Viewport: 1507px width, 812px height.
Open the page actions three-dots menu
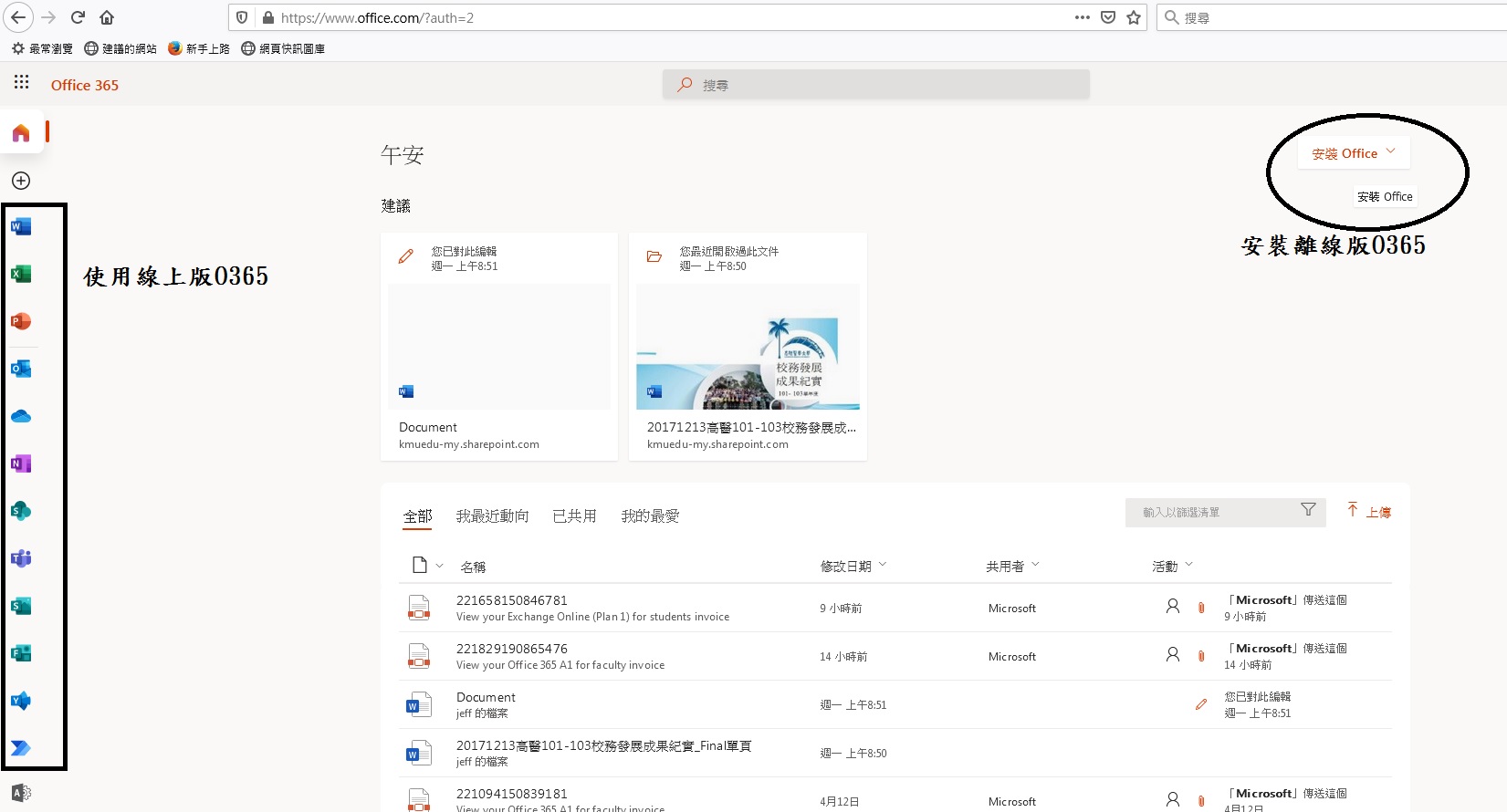coord(1083,17)
